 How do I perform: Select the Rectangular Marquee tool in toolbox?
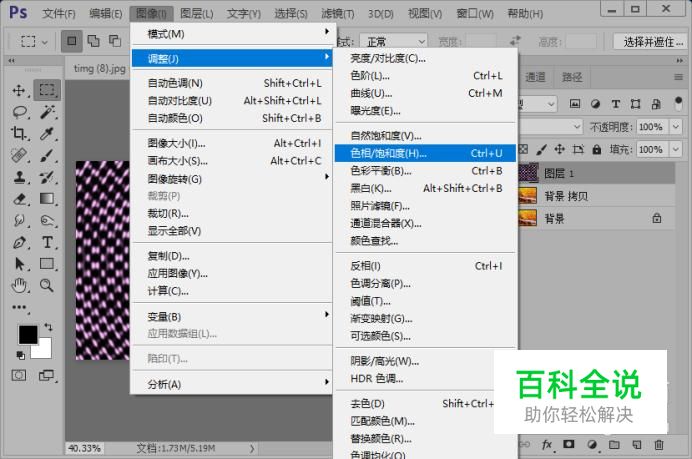(47, 90)
